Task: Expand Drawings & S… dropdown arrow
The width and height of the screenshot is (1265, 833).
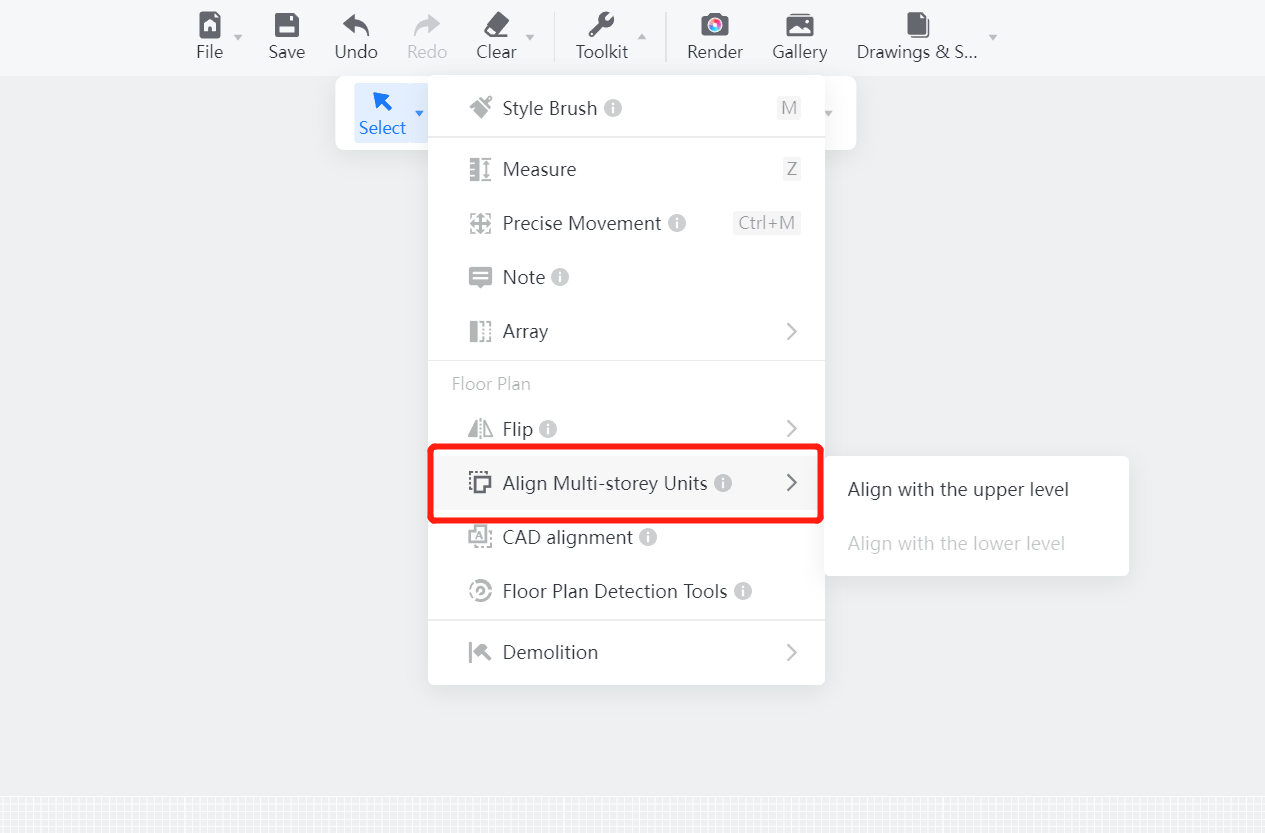Action: point(993,38)
